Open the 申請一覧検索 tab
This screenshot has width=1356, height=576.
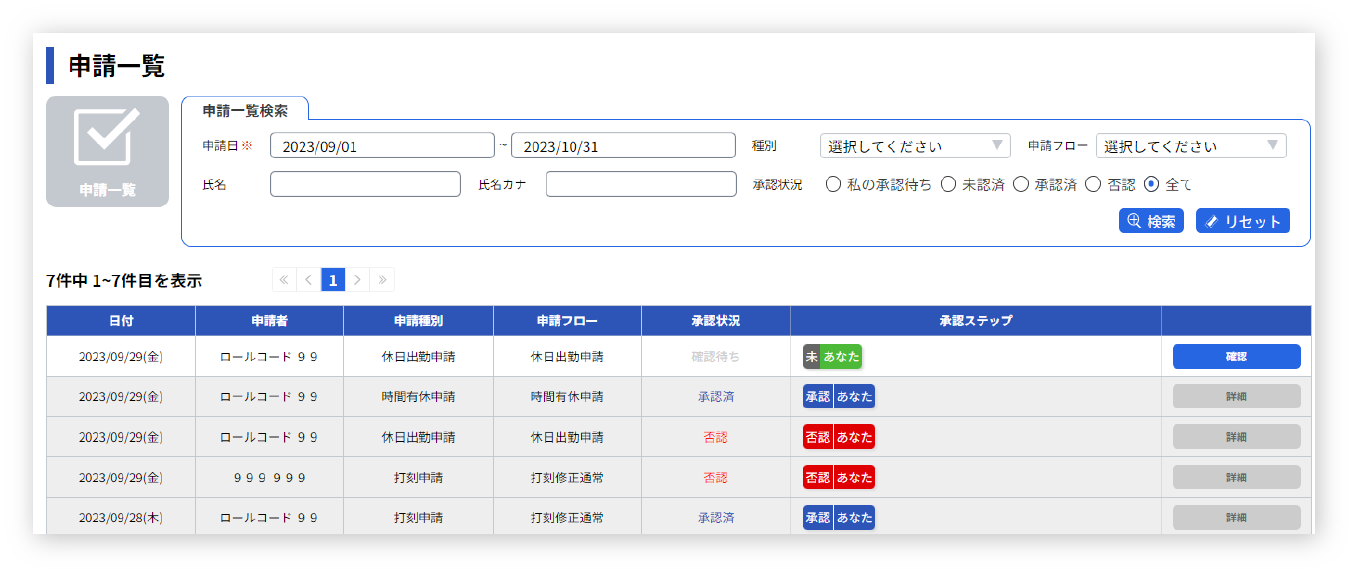pyautogui.click(x=245, y=110)
